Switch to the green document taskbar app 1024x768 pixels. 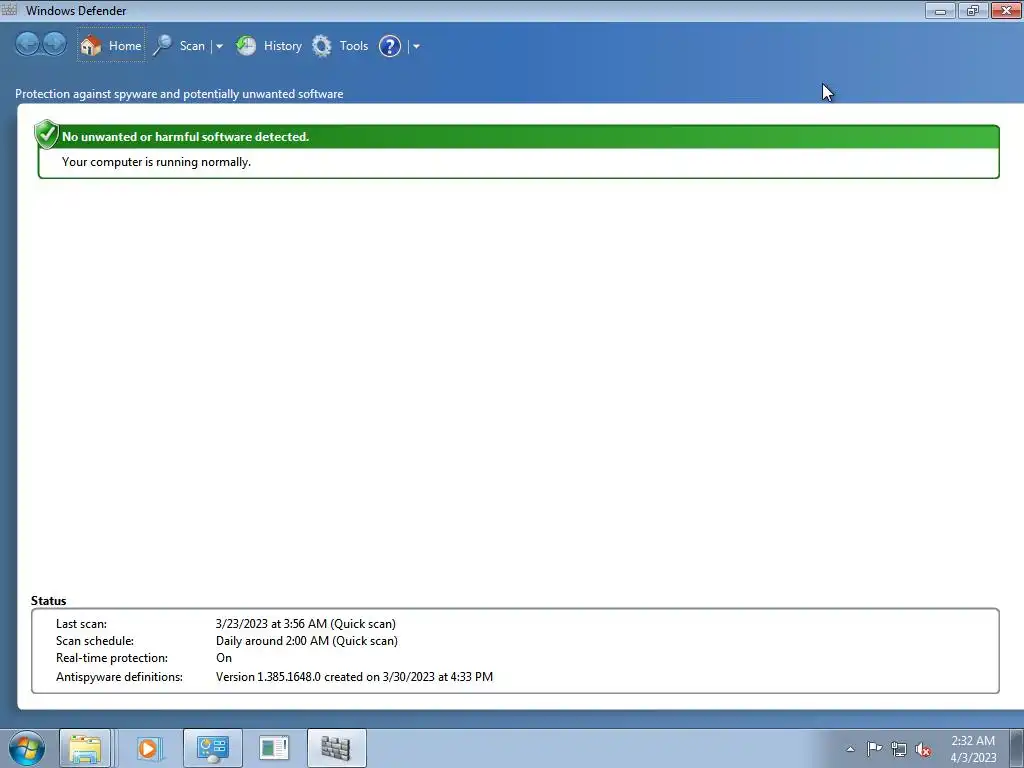coord(274,748)
